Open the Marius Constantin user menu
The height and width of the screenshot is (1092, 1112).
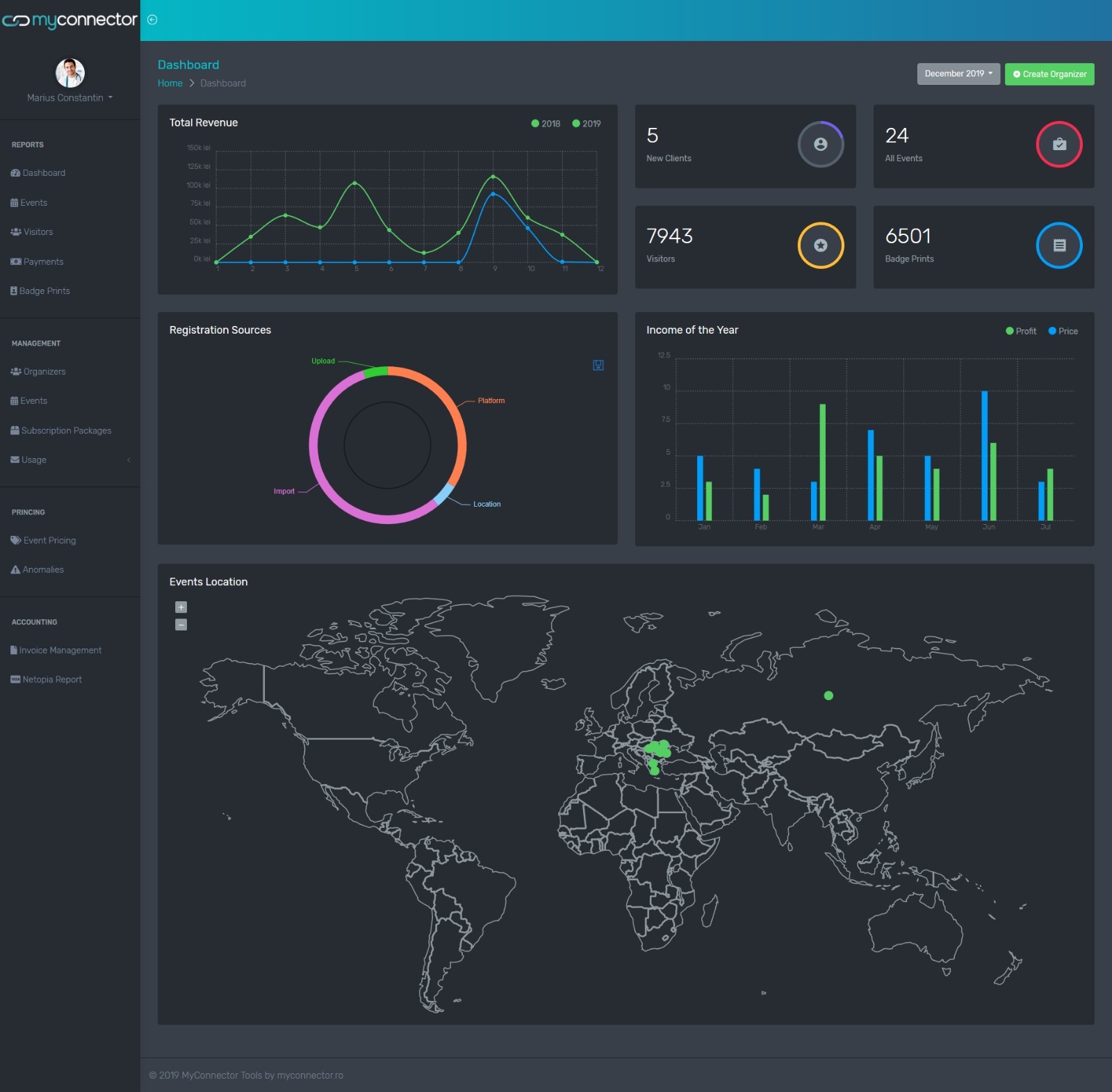69,98
